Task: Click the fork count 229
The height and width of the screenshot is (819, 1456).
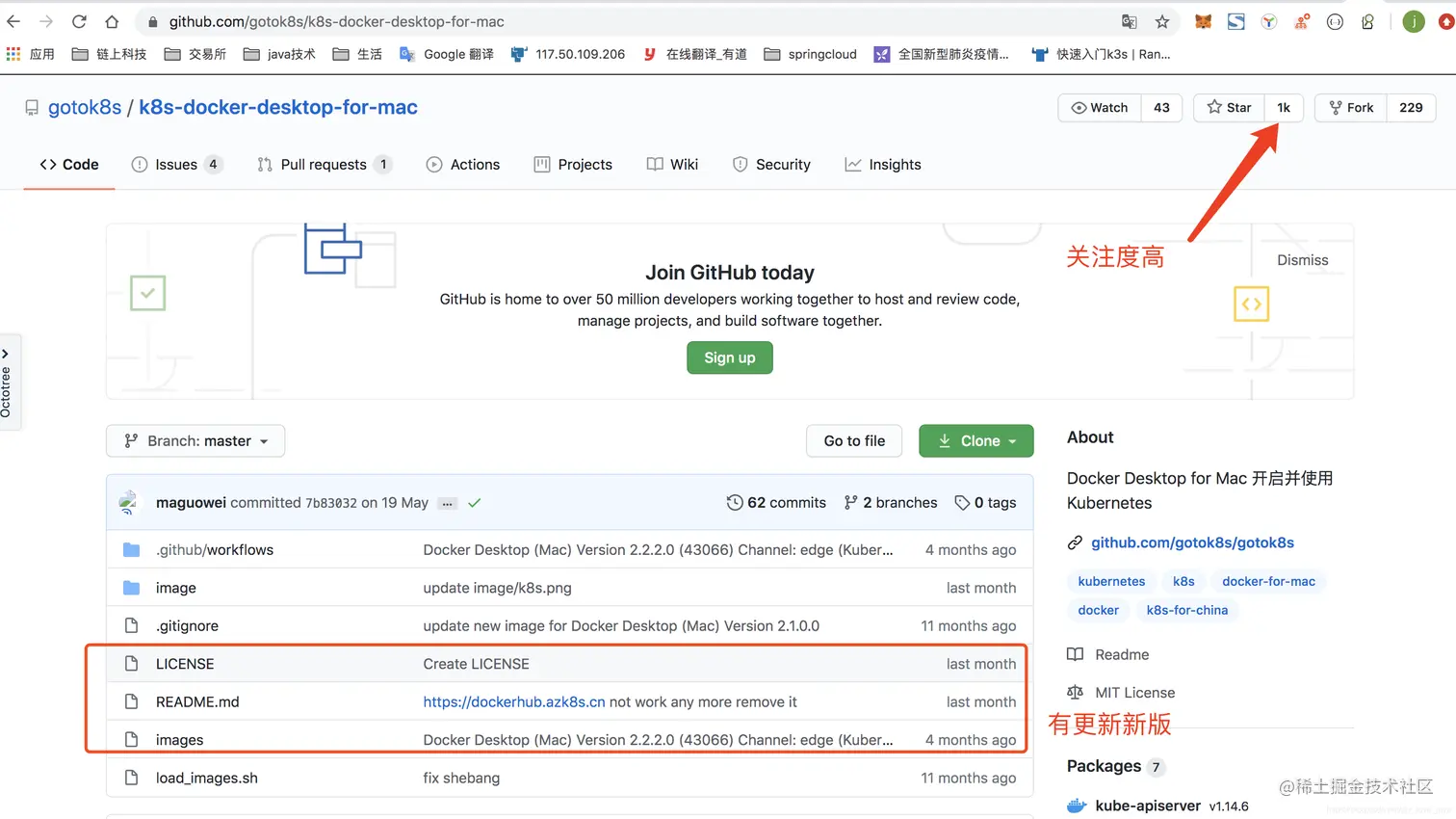Action: coord(1411,108)
